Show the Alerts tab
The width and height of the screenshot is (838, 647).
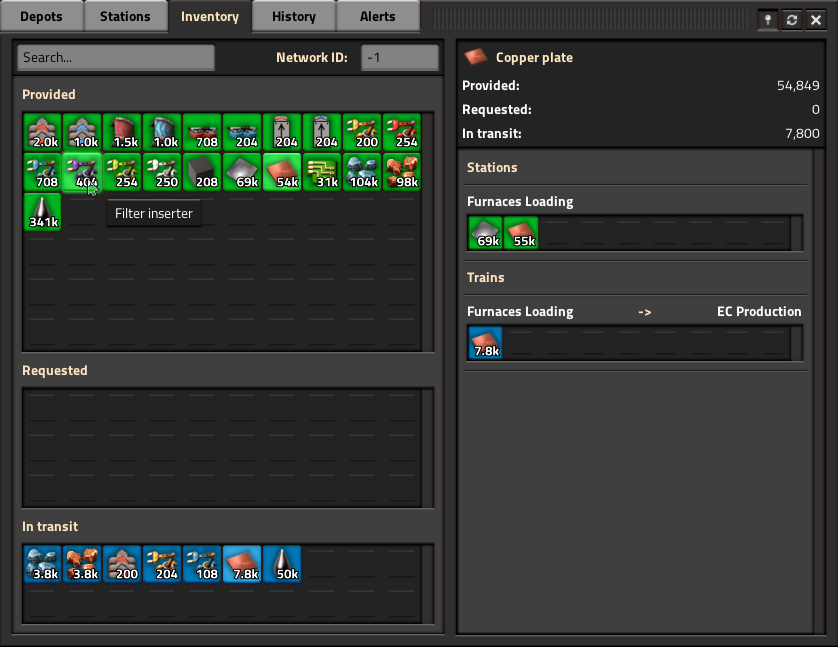tap(377, 17)
